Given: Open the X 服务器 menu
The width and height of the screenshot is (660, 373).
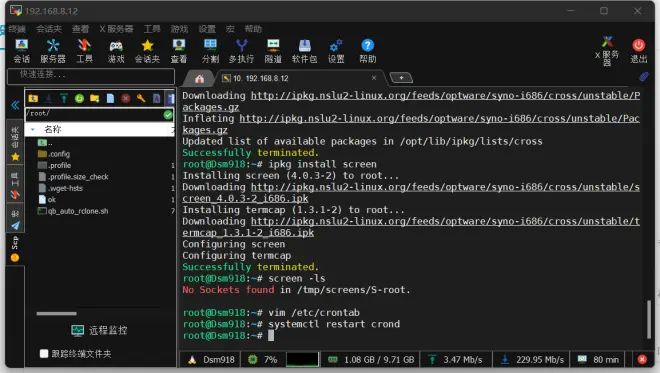Looking at the screenshot, I should click(117, 29).
